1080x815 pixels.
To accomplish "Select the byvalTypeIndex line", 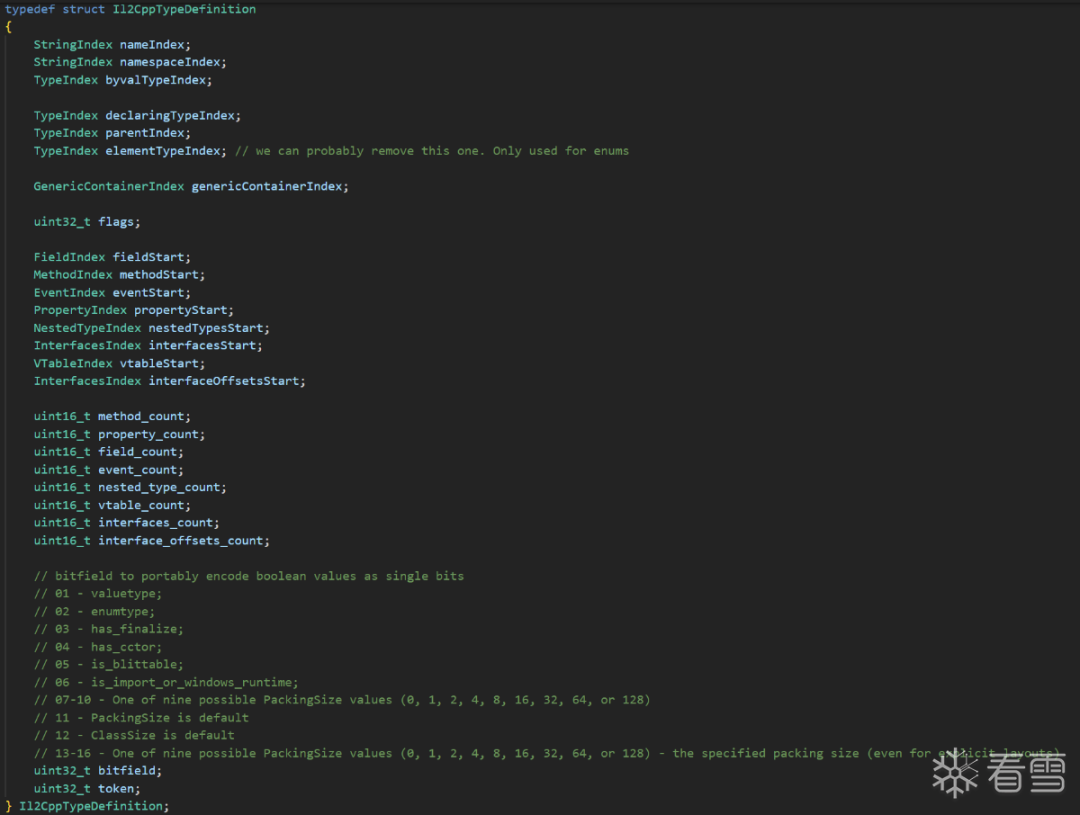I will point(123,80).
